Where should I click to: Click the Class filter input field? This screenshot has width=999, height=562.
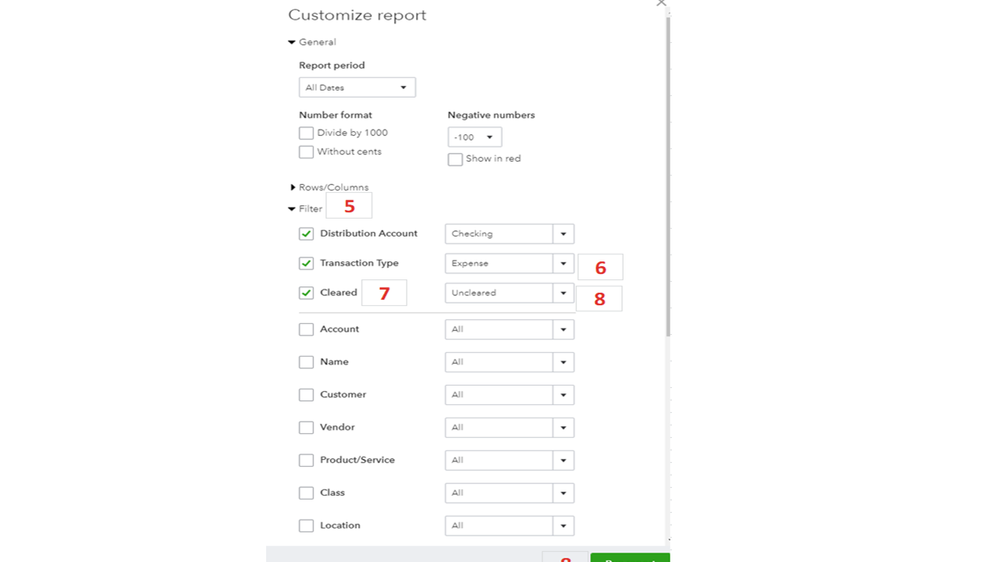[499, 493]
